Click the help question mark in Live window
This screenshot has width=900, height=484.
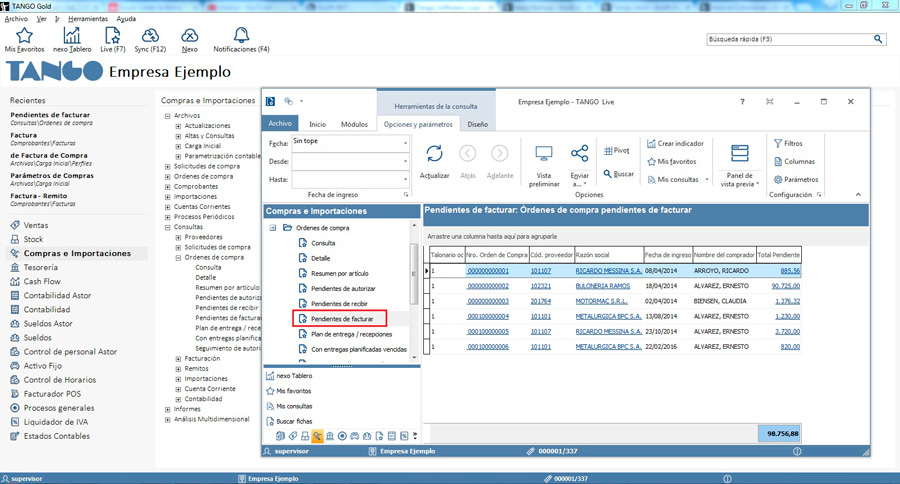(742, 102)
